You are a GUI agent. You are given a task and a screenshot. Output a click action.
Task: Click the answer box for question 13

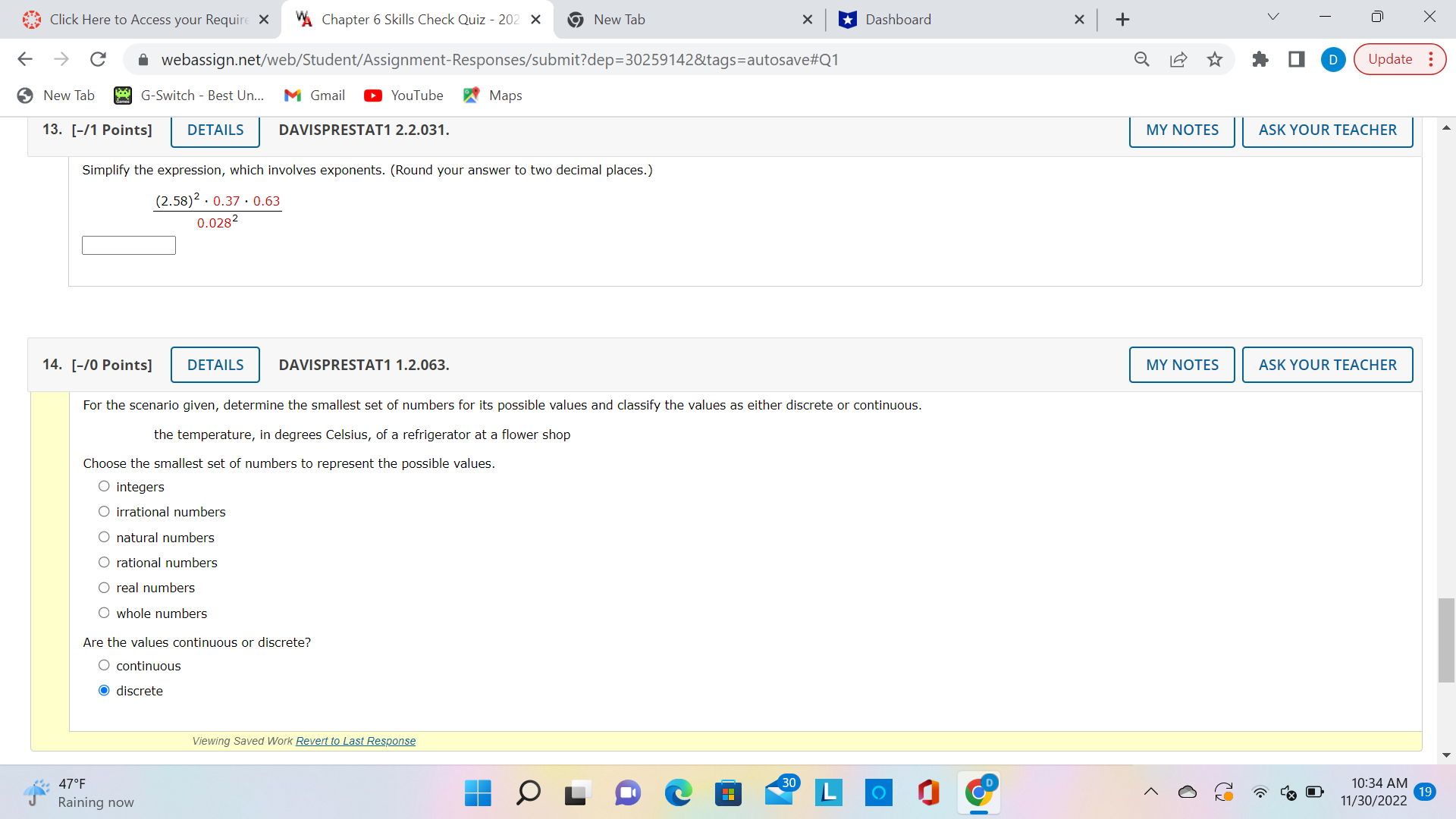[x=128, y=245]
